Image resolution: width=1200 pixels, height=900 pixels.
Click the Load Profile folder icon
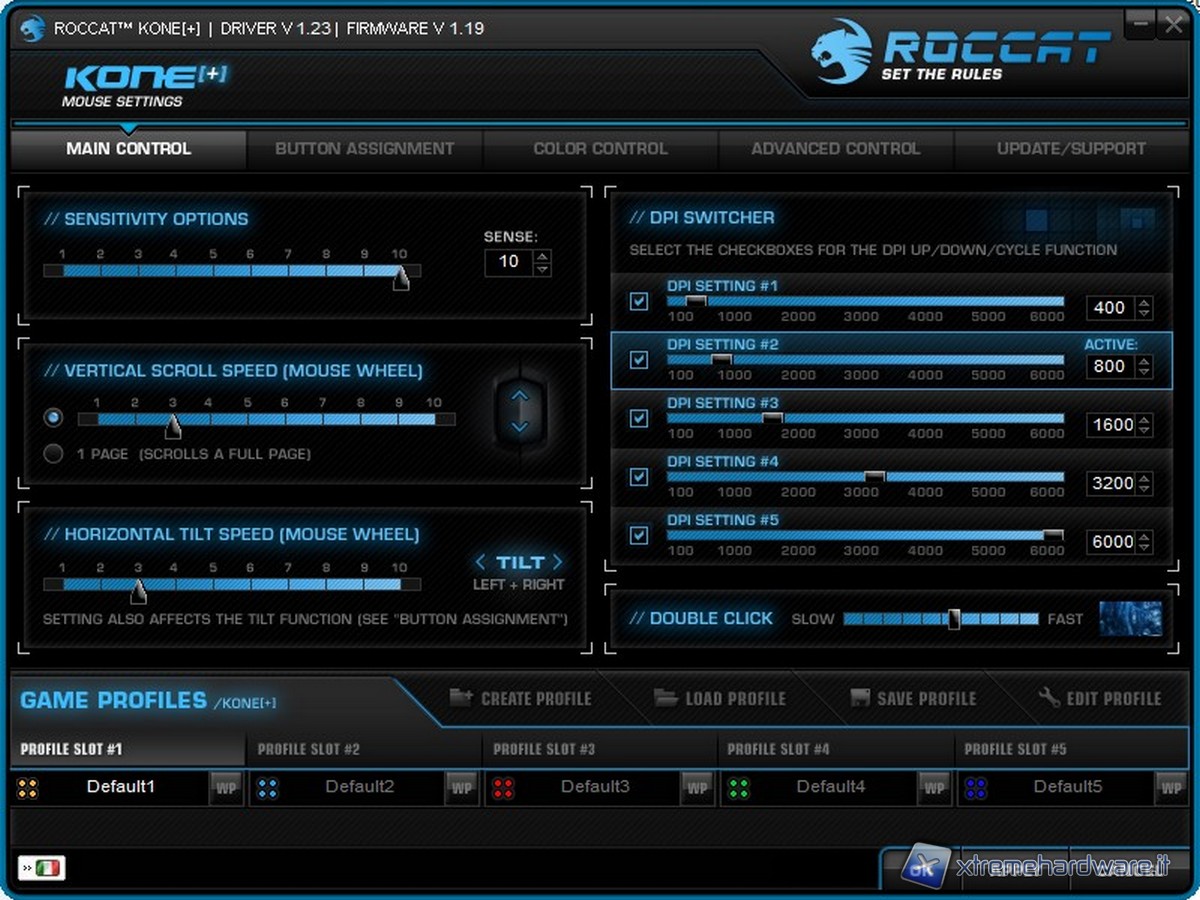(x=665, y=697)
